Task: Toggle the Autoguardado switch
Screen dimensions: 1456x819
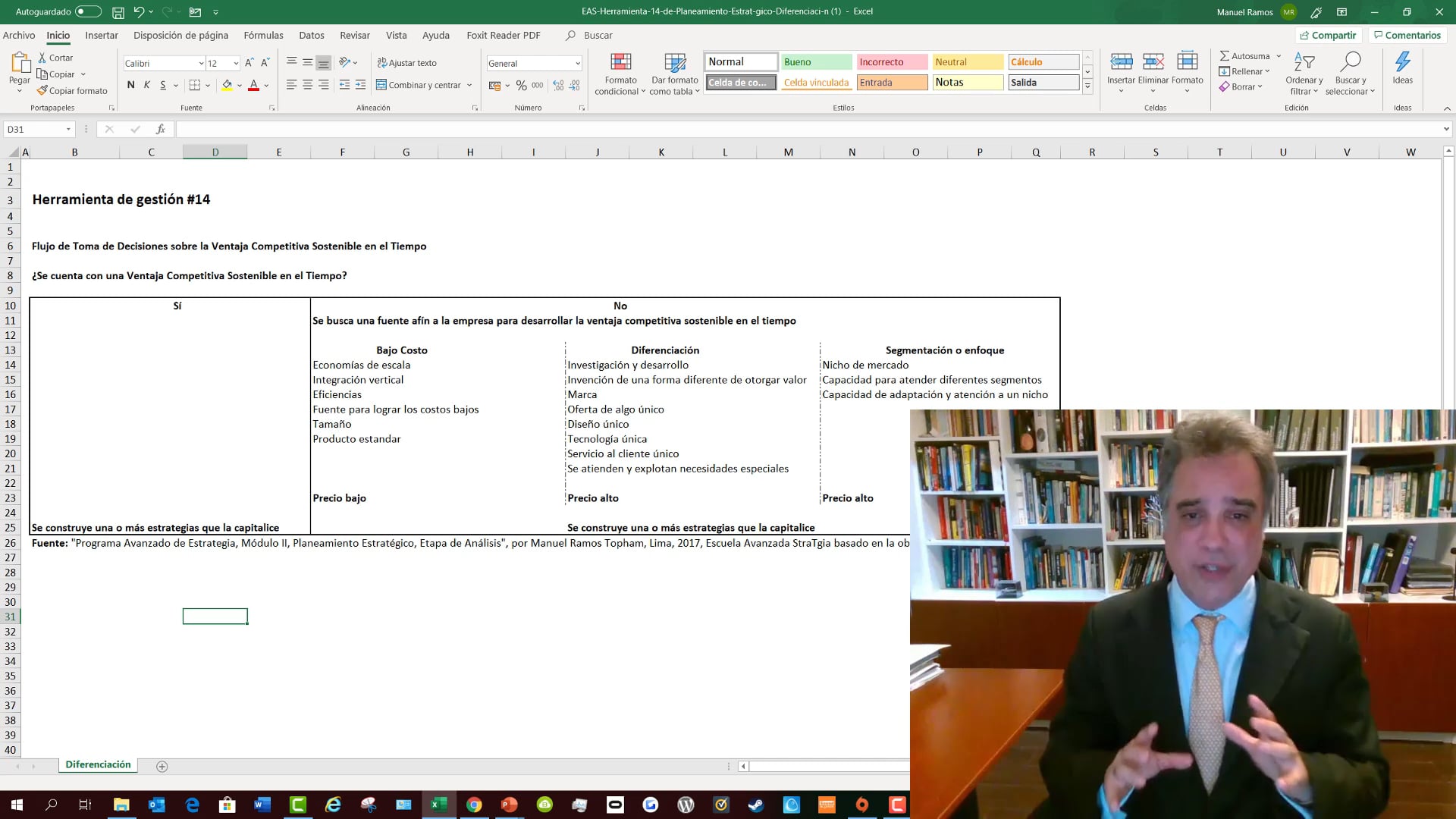Action: (x=88, y=11)
